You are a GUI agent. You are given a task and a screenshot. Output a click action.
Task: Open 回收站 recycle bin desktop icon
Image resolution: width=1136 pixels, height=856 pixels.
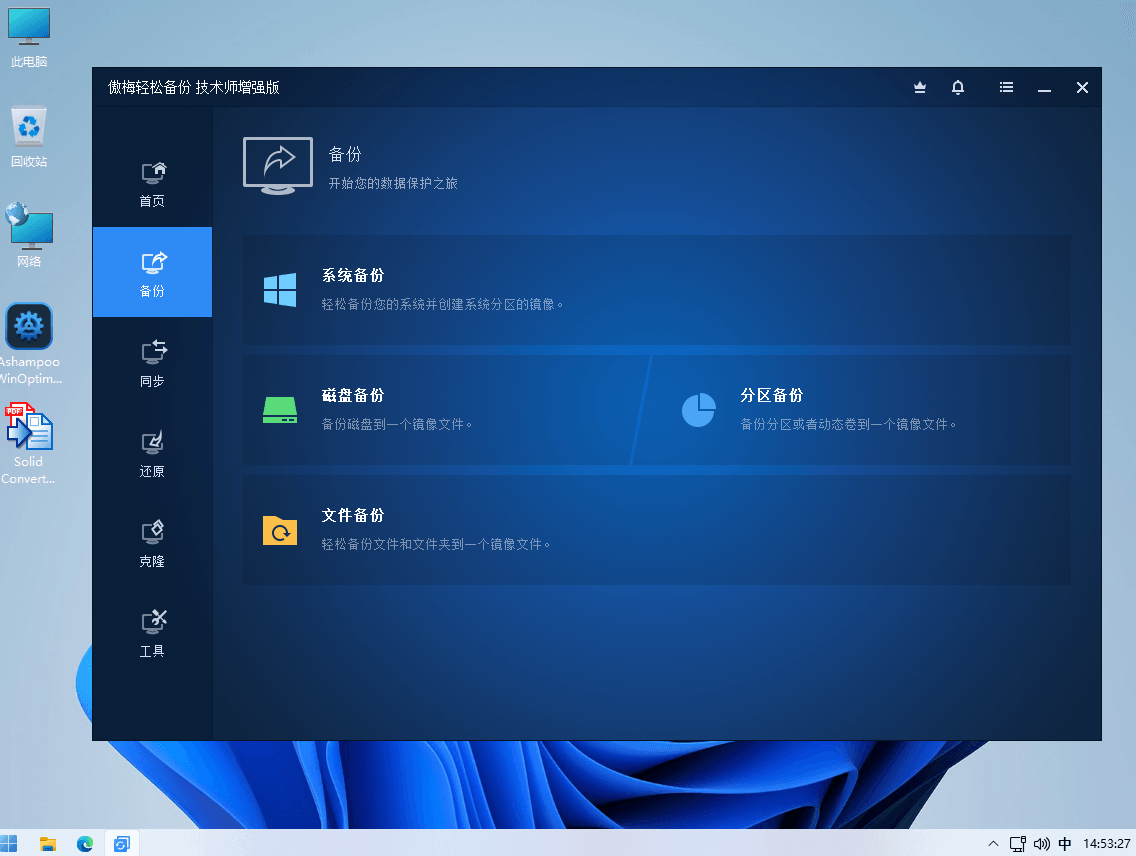[x=29, y=138]
